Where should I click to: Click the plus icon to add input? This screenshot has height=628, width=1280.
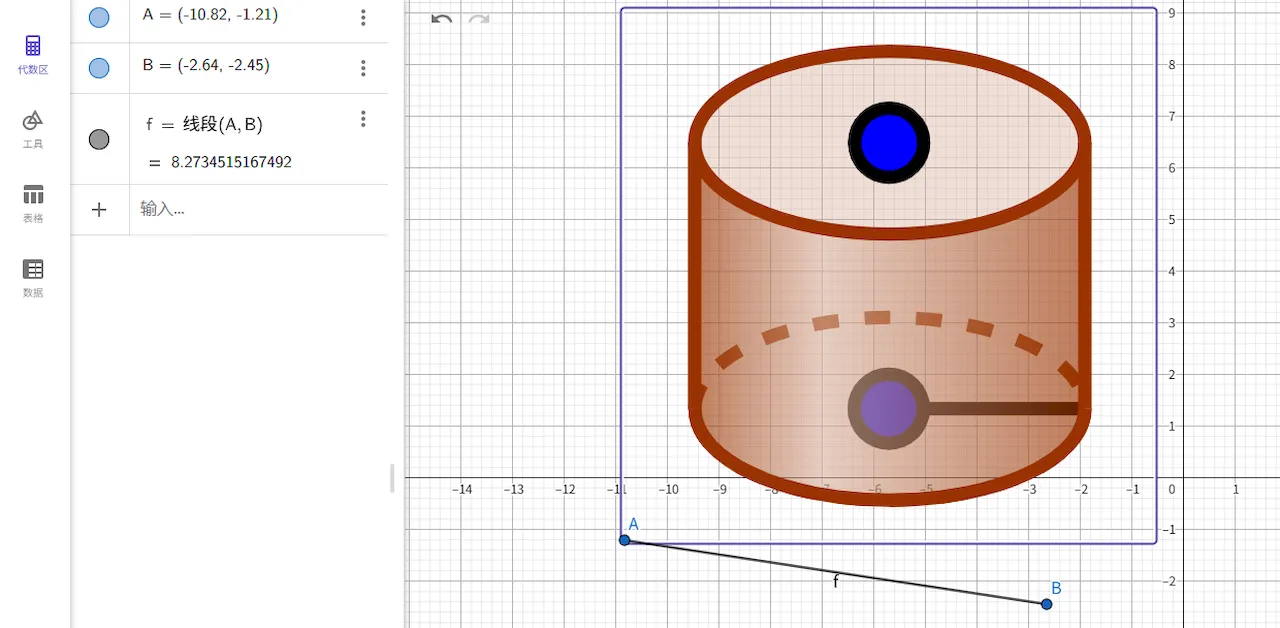point(99,209)
